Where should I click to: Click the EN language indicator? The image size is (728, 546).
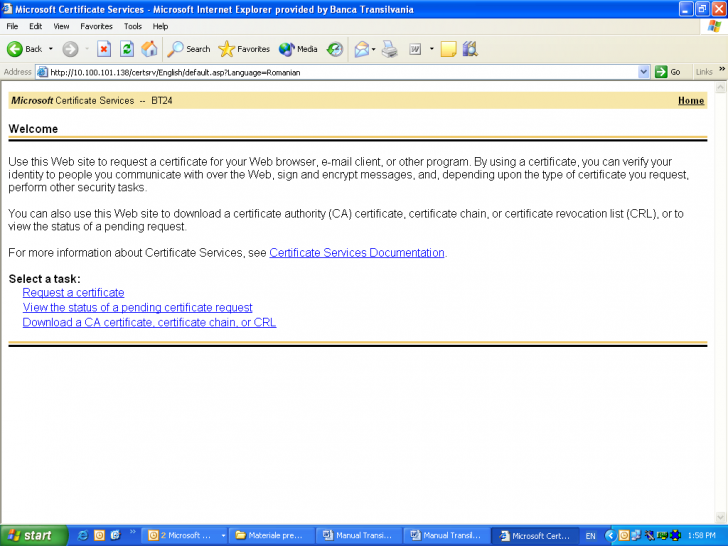(590, 536)
